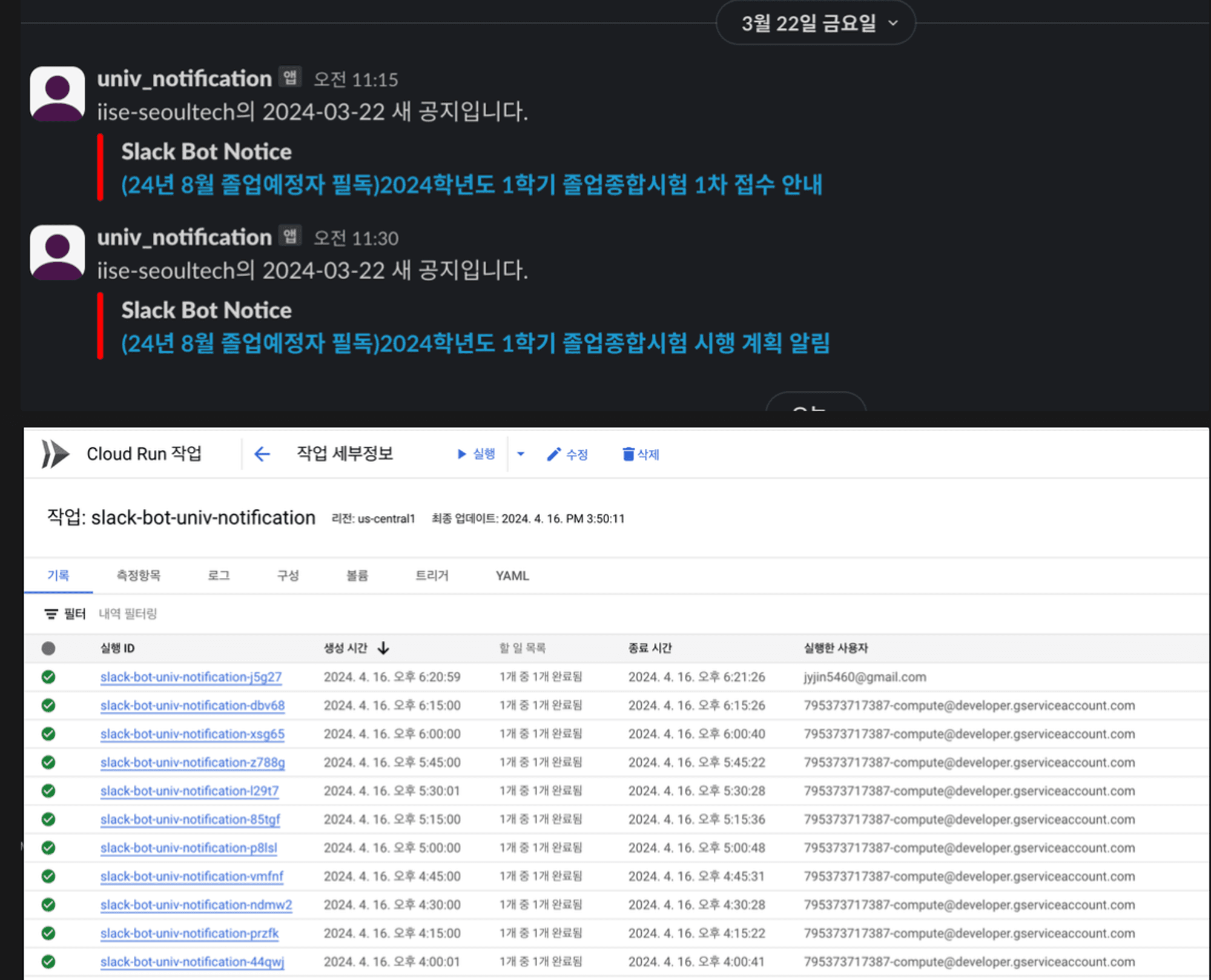The width and height of the screenshot is (1211, 980).
Task: Click the 오후 4:00:41 end time cell
Action: [696, 962]
